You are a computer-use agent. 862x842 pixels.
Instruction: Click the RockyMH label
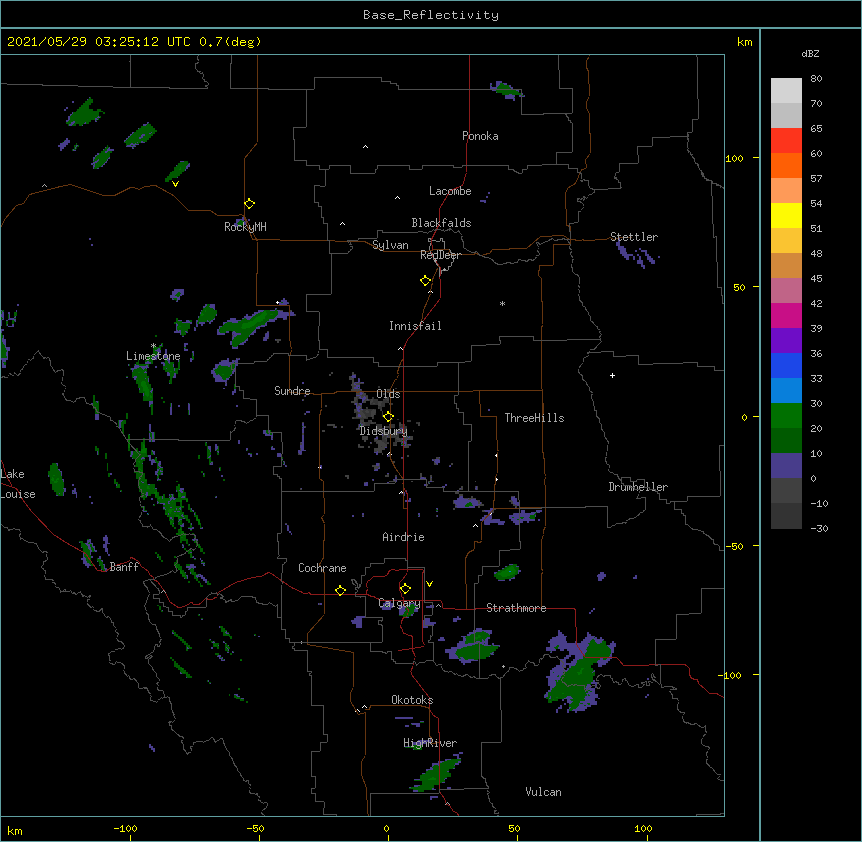click(245, 227)
